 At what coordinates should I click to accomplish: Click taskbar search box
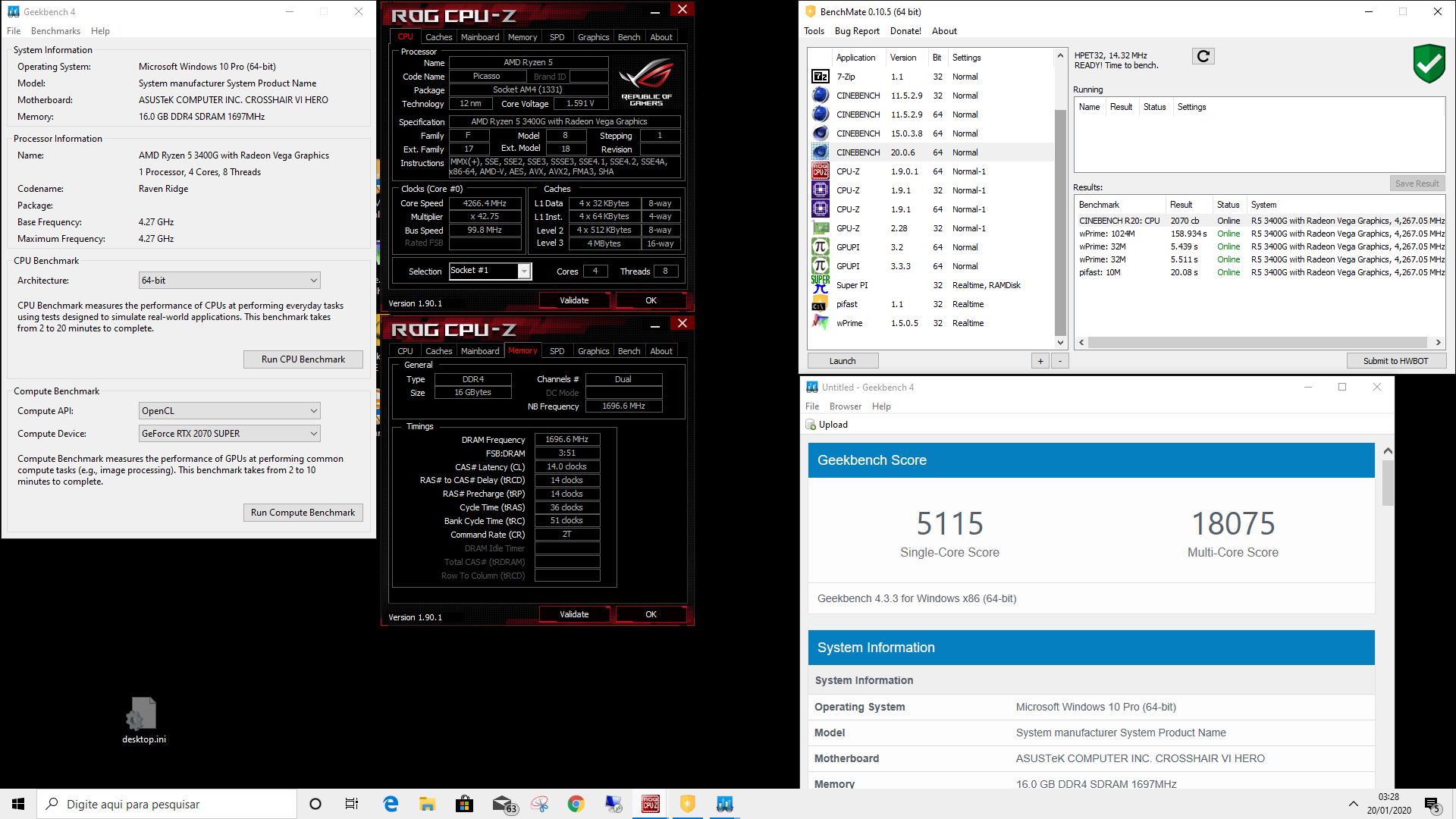pos(167,804)
